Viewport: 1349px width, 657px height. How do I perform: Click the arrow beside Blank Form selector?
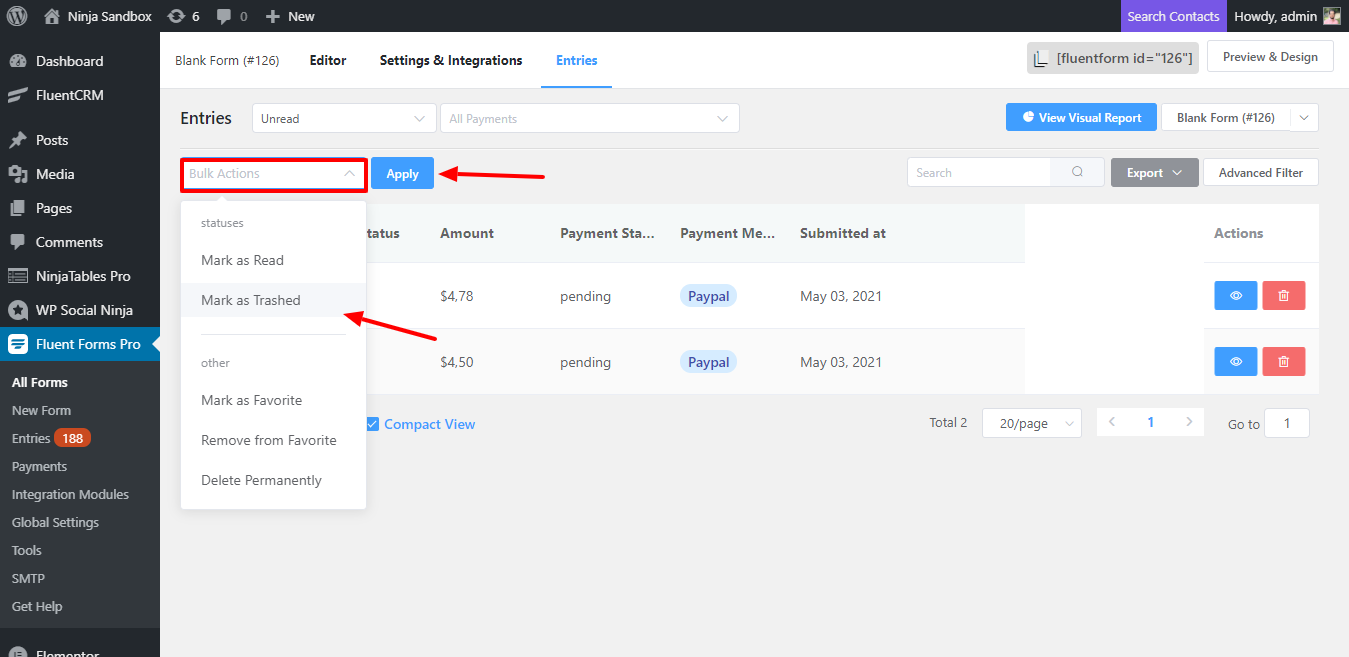[x=1304, y=118]
